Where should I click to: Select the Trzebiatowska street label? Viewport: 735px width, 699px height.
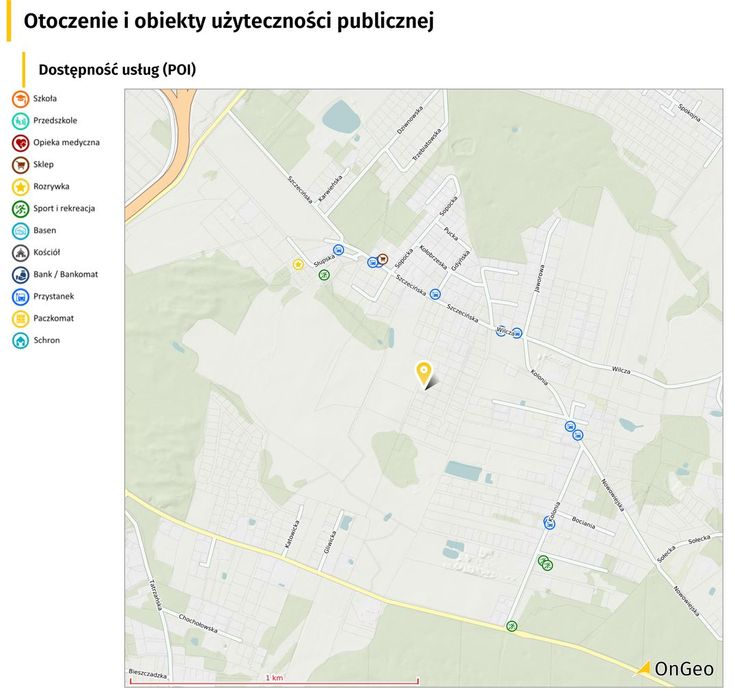(427, 145)
